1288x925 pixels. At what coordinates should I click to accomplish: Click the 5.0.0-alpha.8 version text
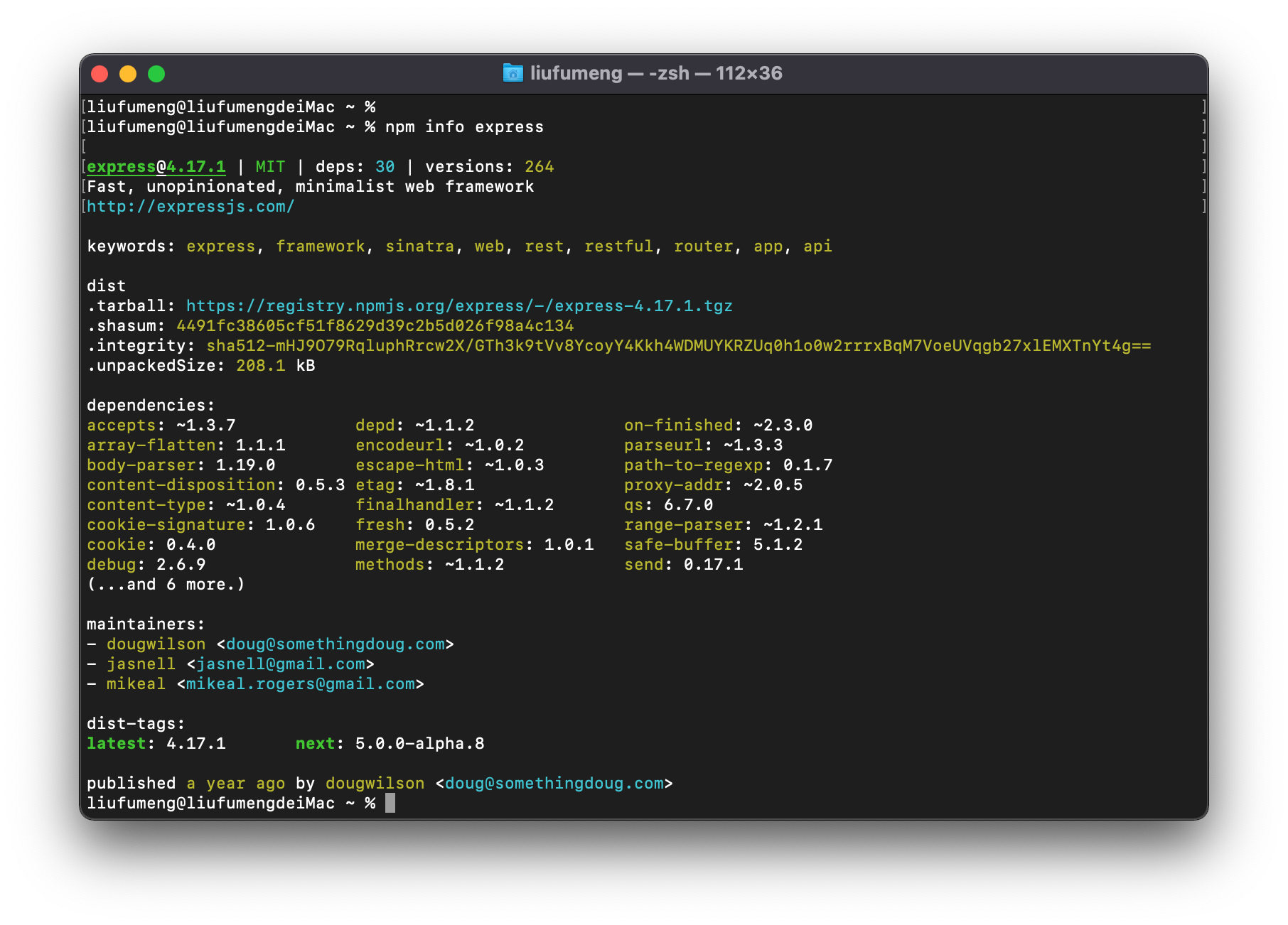(419, 744)
